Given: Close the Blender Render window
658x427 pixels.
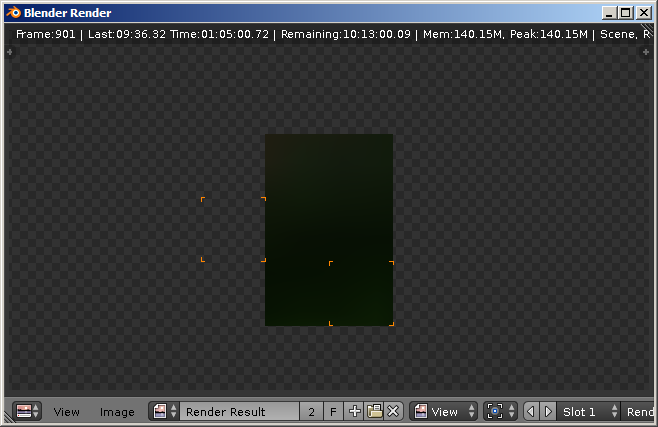Looking at the screenshot, I should [x=644, y=13].
